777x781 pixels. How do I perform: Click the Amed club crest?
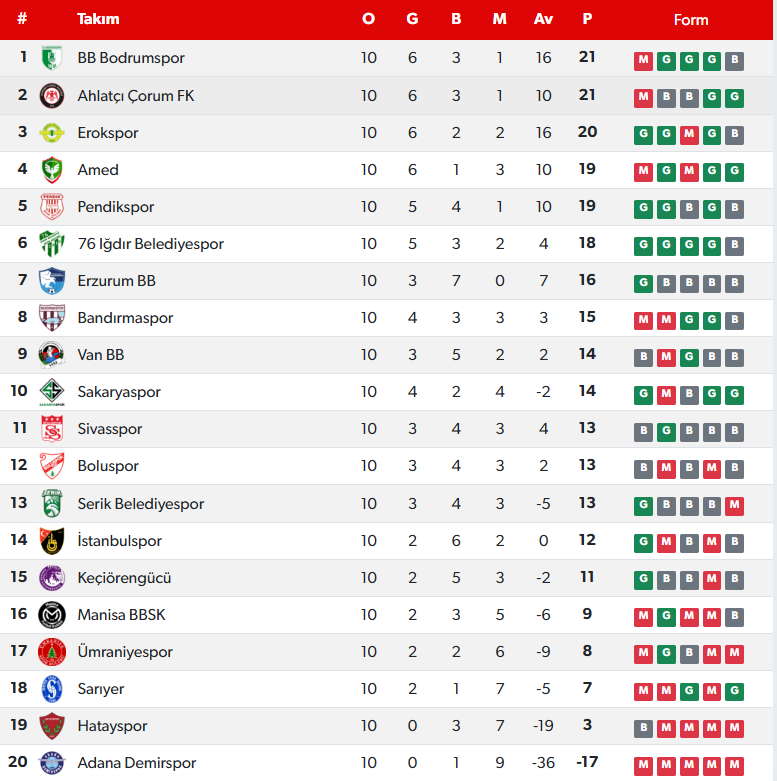click(x=51, y=170)
